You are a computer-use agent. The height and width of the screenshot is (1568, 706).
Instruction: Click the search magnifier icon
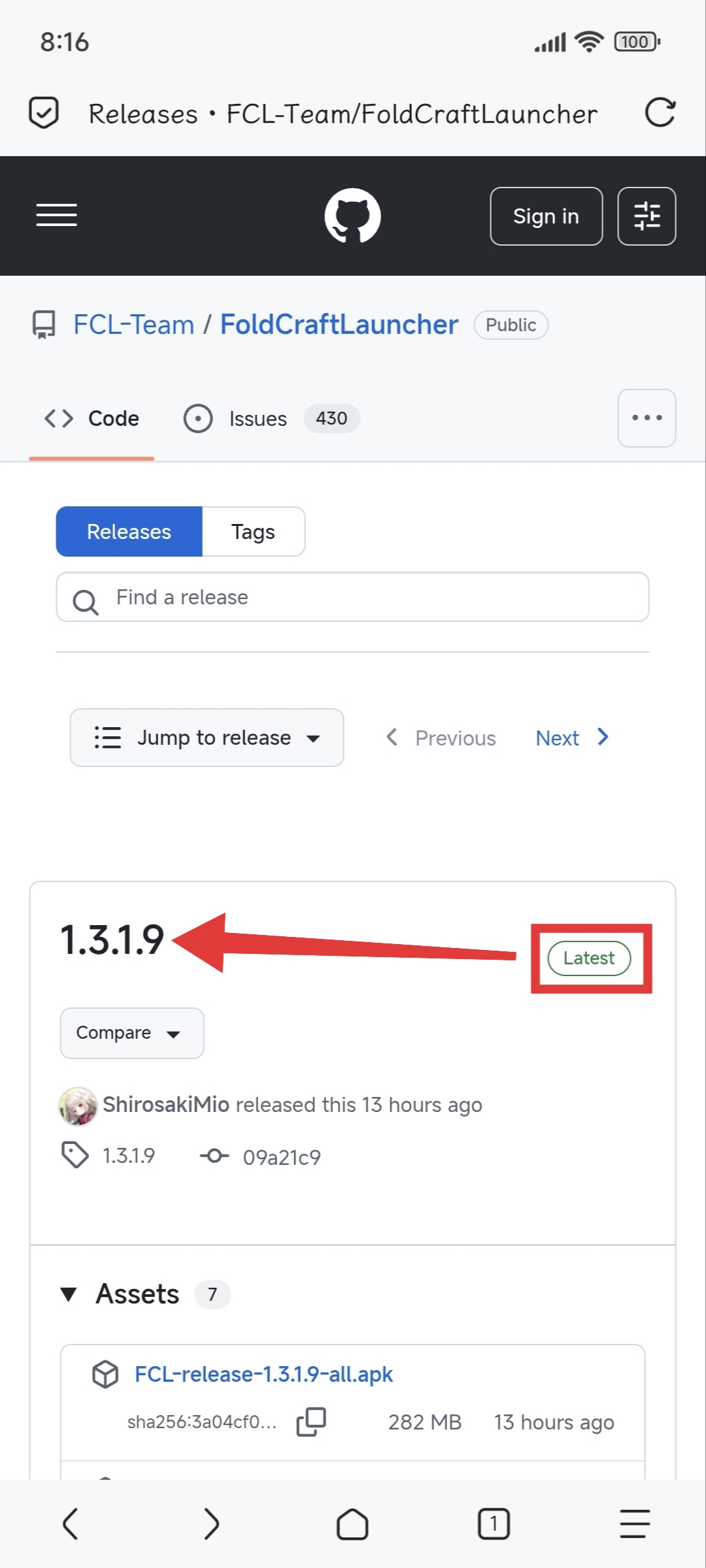(86, 602)
